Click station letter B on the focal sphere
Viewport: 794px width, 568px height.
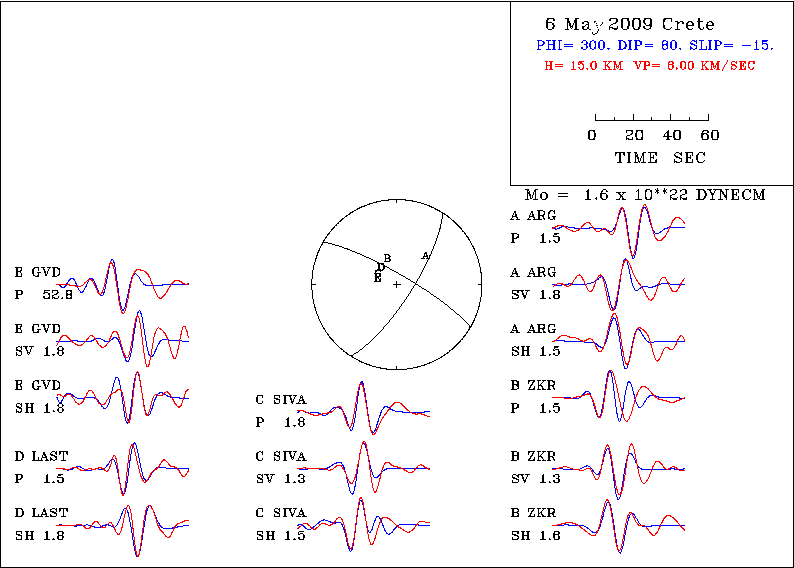pyautogui.click(x=387, y=258)
